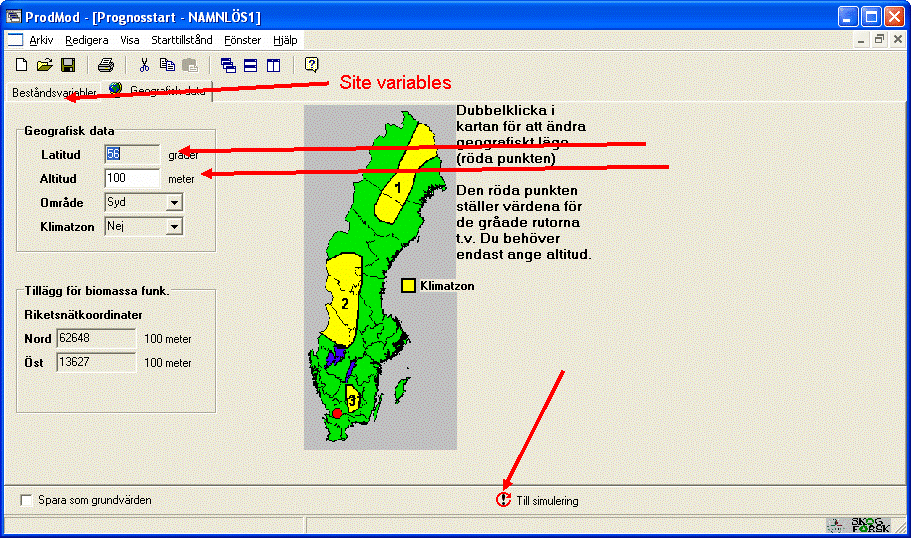Open a file with the folder icon
This screenshot has height=538, width=911.
[x=45, y=64]
